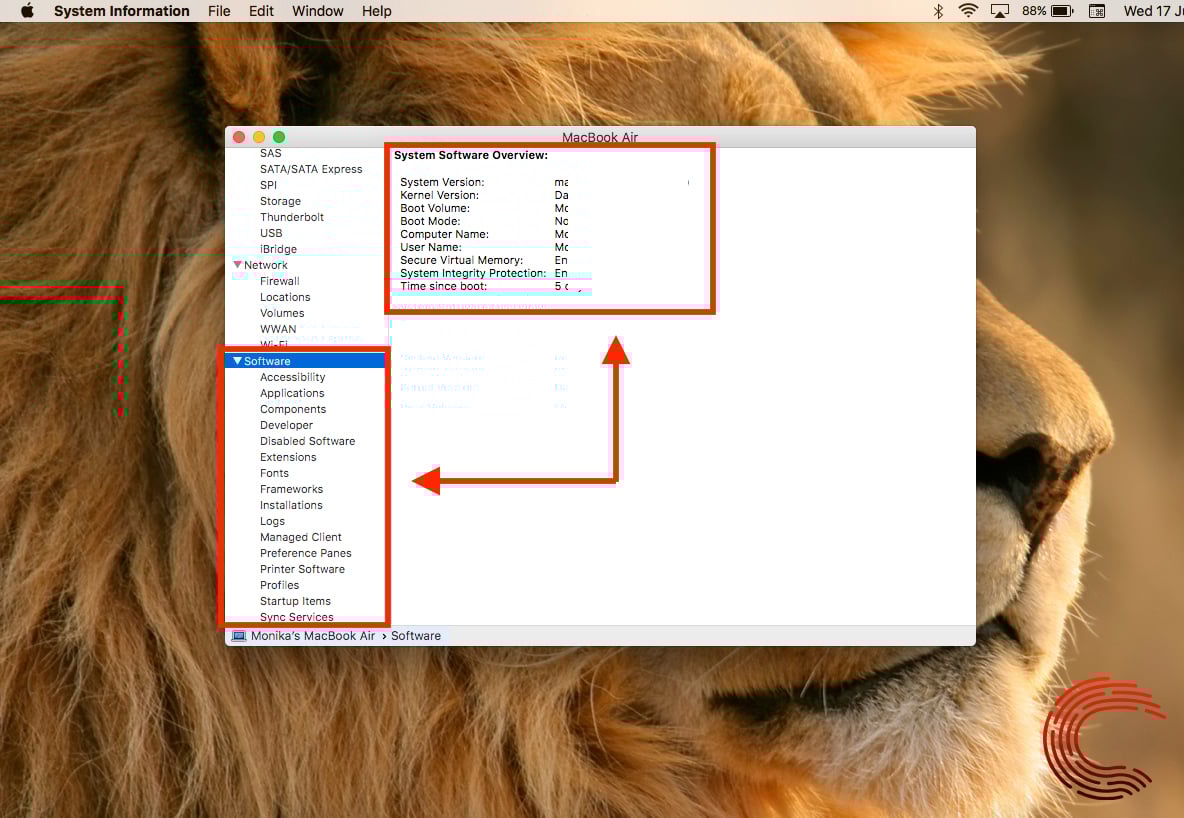This screenshot has width=1184, height=818.
Task: Select Managed Client under Software
Action: click(x=301, y=537)
